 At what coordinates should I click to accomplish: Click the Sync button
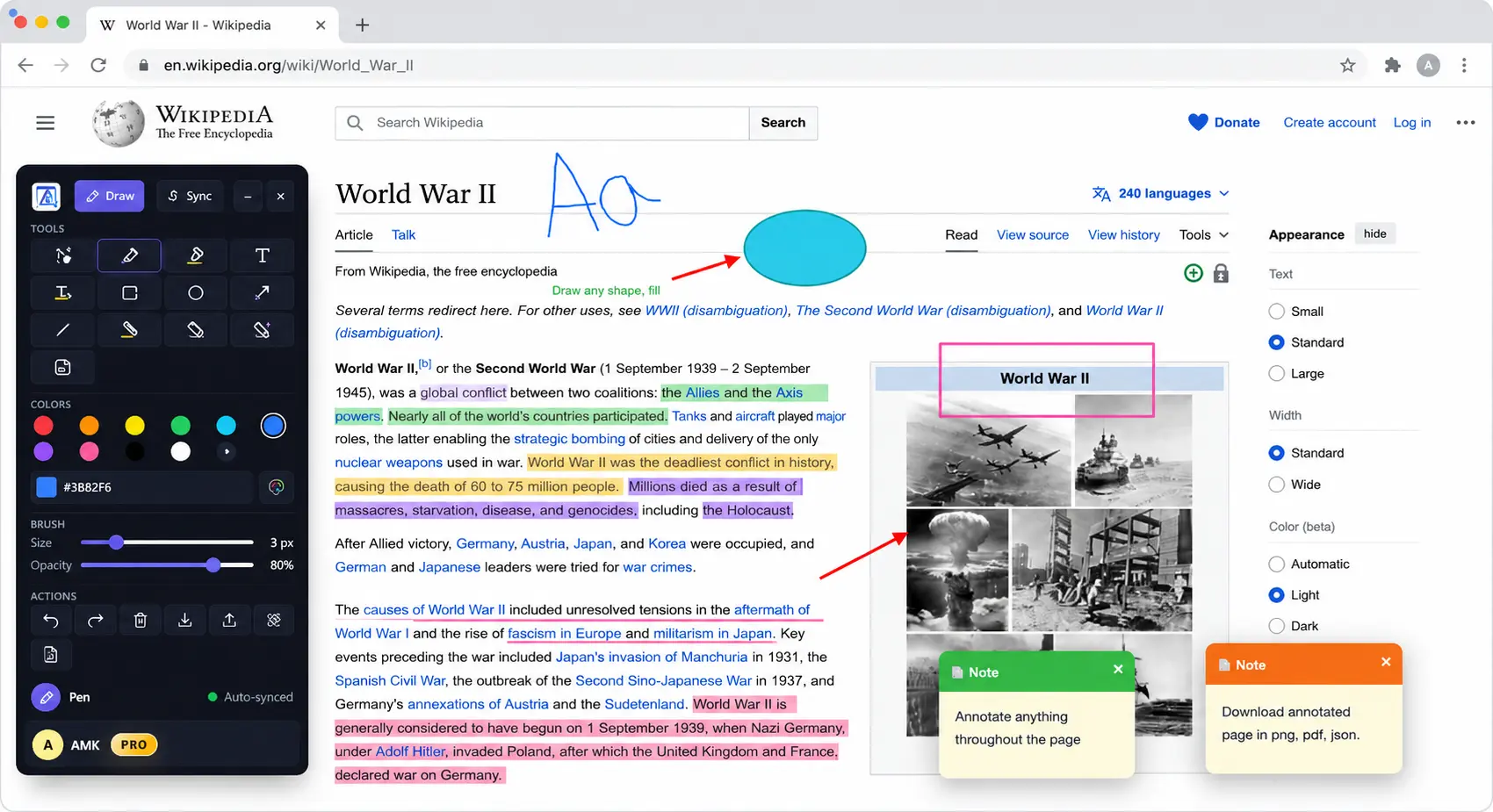[x=191, y=196]
